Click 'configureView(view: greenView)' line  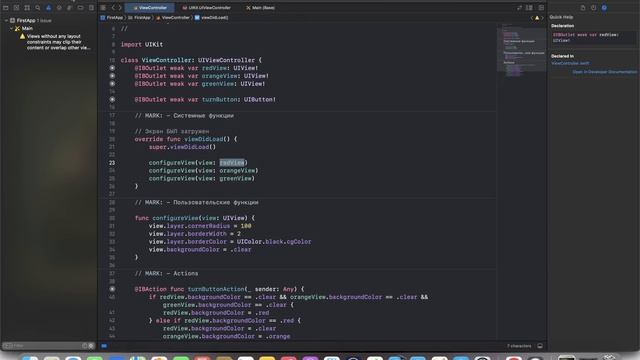[202, 178]
